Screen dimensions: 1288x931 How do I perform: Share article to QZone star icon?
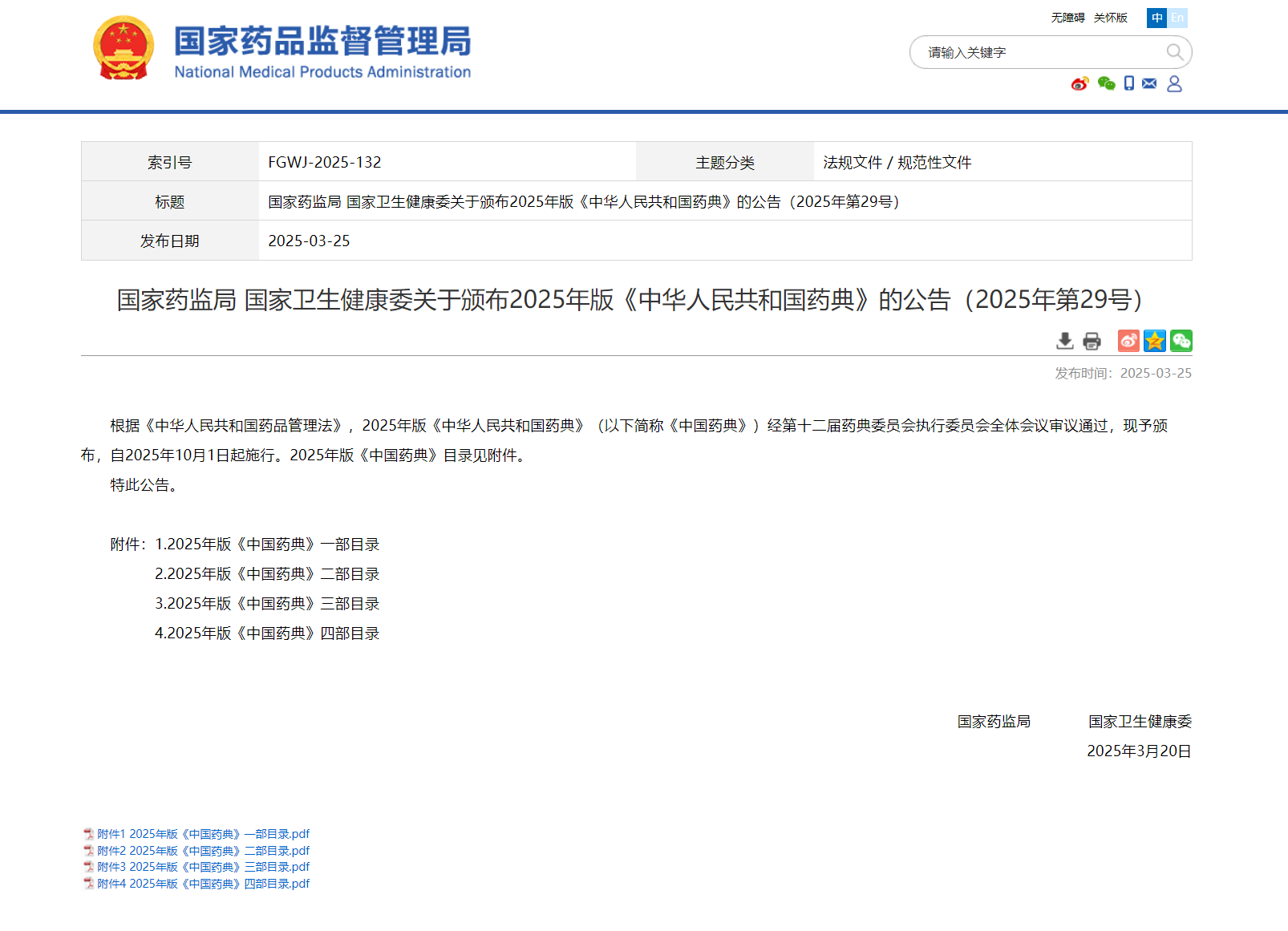coord(1155,341)
